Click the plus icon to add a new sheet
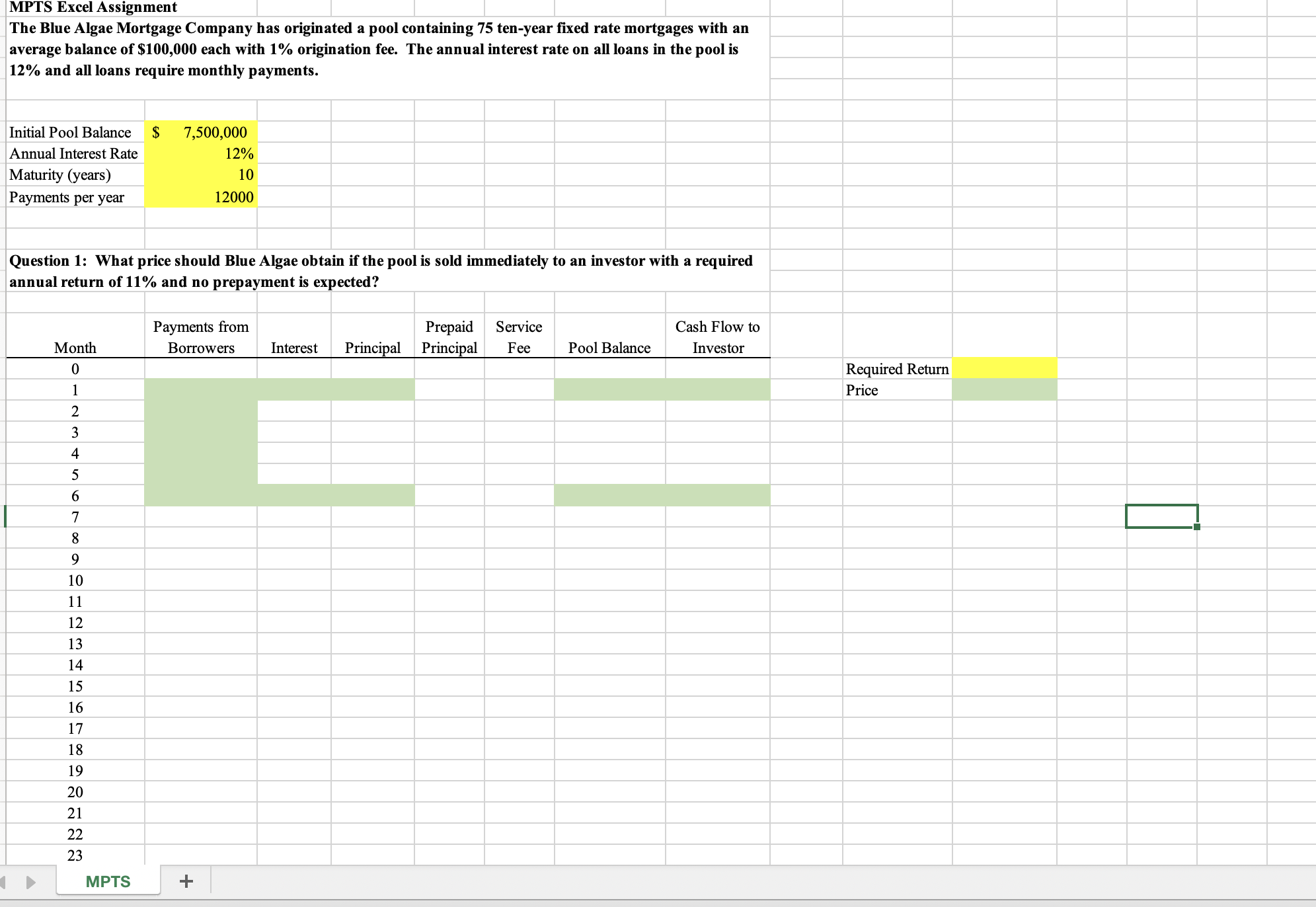Image resolution: width=1316 pixels, height=907 pixels. tap(187, 881)
